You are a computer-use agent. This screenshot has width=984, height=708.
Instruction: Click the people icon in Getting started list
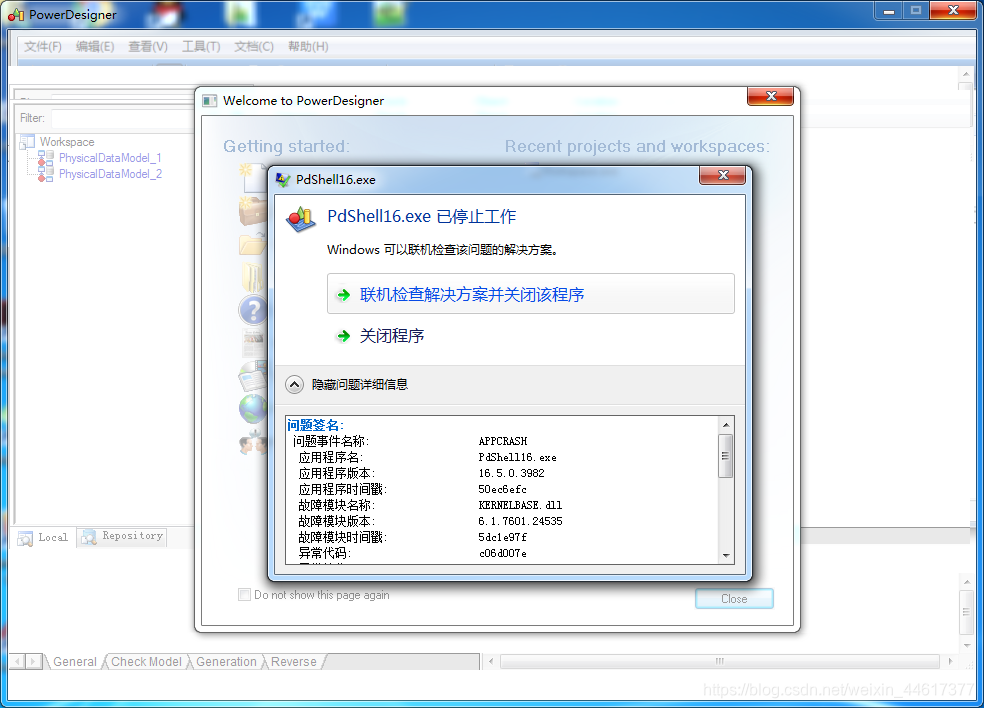[253, 442]
